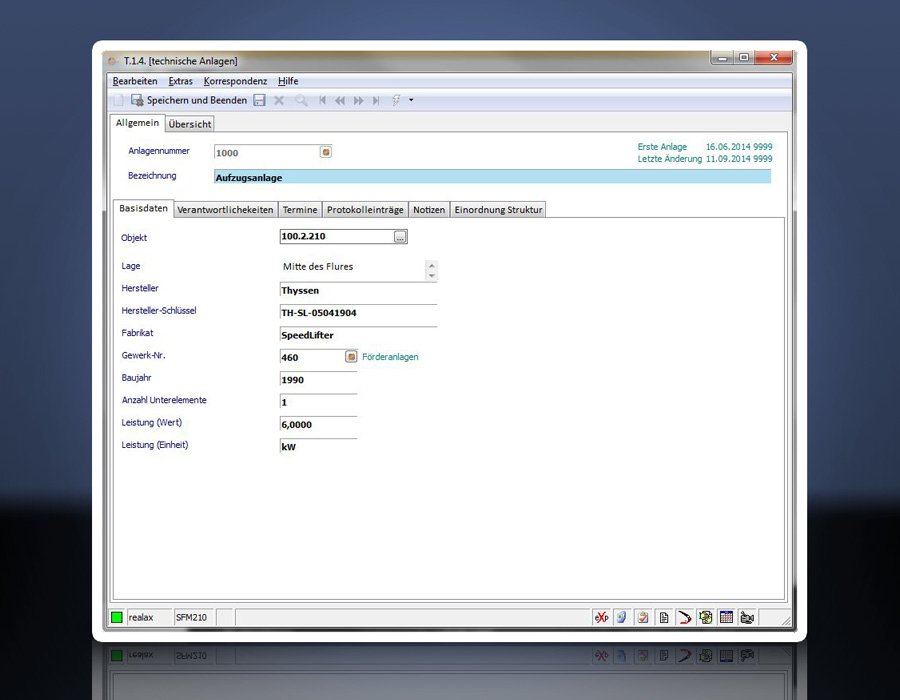Click the Leistung (Einheit) field kW

coord(319,446)
